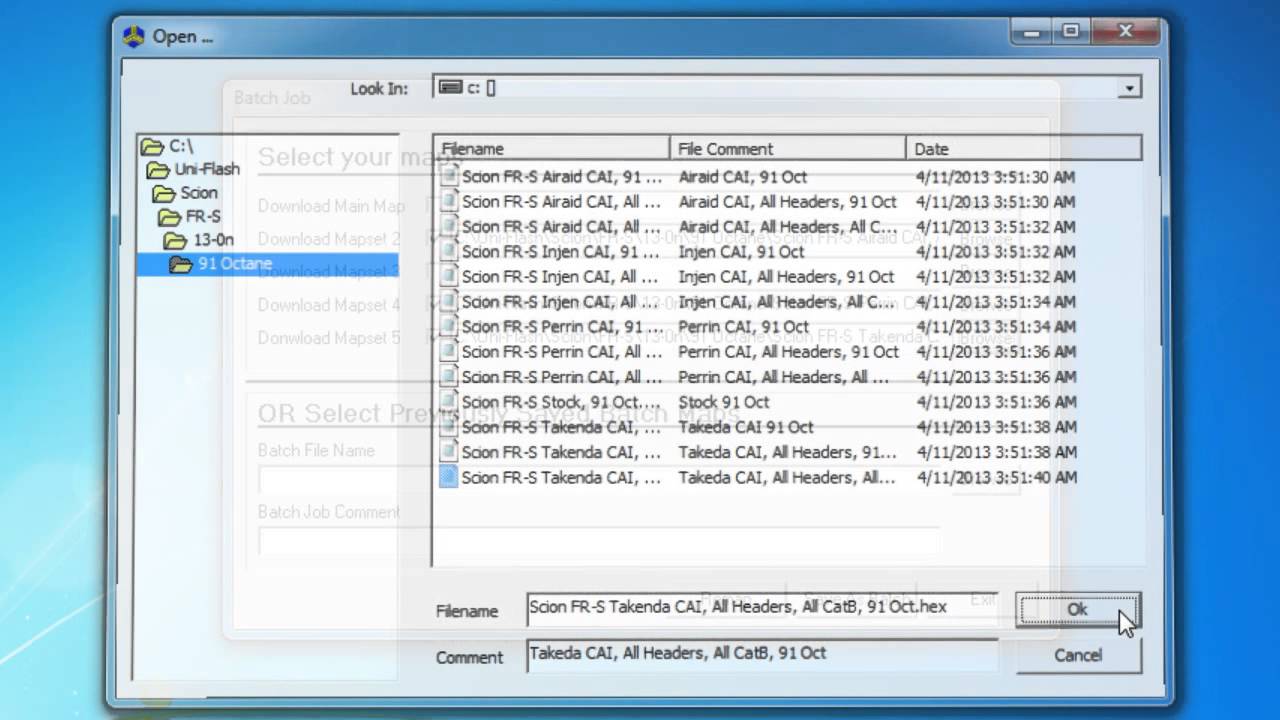Select Uni-Flash label in folder tree
Image resolution: width=1280 pixels, height=720 pixels.
tap(207, 169)
